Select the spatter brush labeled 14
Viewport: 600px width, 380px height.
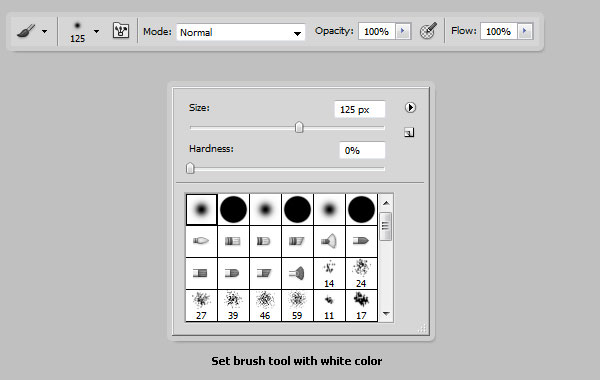pos(329,274)
